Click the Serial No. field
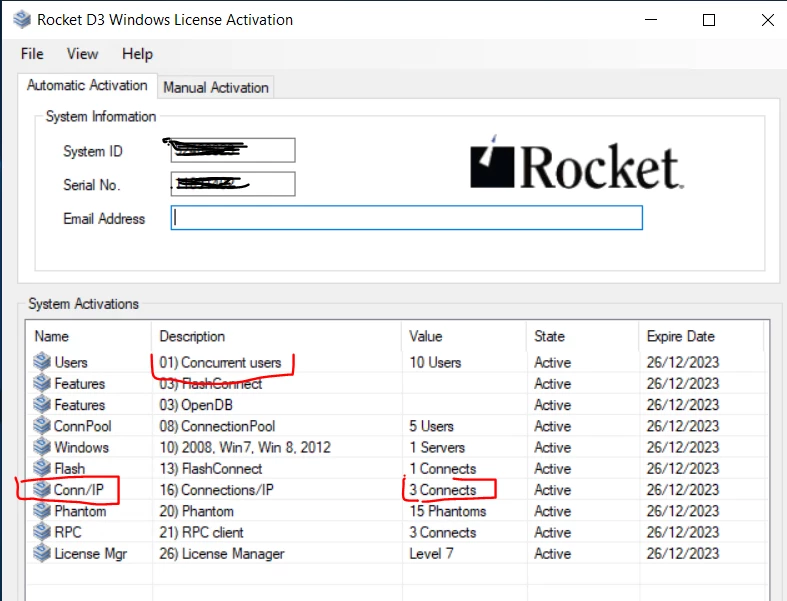This screenshot has width=787, height=601. (233, 184)
